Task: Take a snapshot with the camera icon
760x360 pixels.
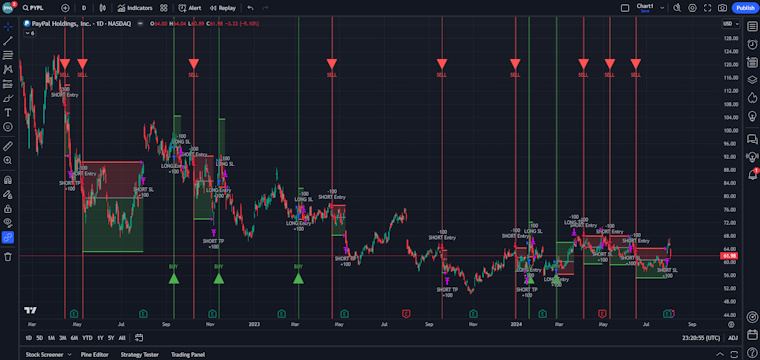Action: pyautogui.click(x=722, y=8)
